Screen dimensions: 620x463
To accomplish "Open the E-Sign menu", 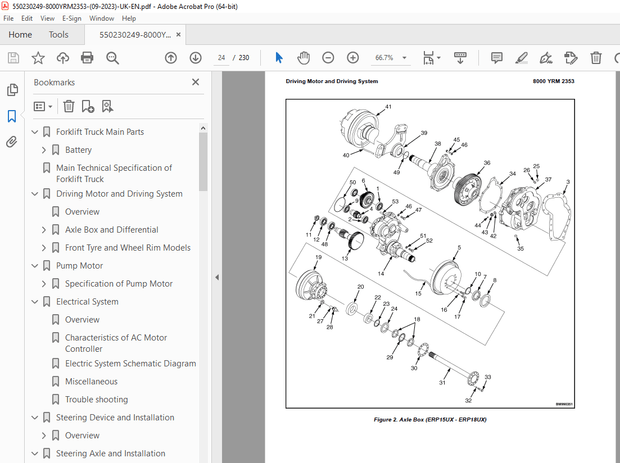I will [x=72, y=18].
